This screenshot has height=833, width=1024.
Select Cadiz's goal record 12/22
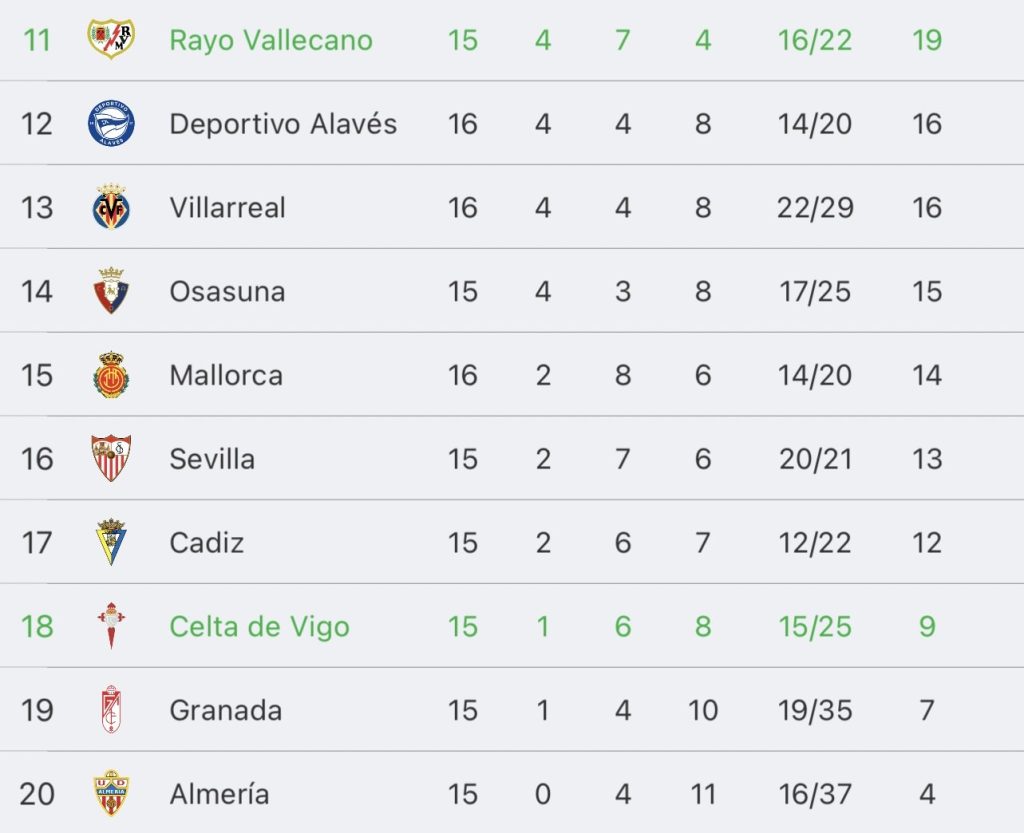pyautogui.click(x=815, y=542)
